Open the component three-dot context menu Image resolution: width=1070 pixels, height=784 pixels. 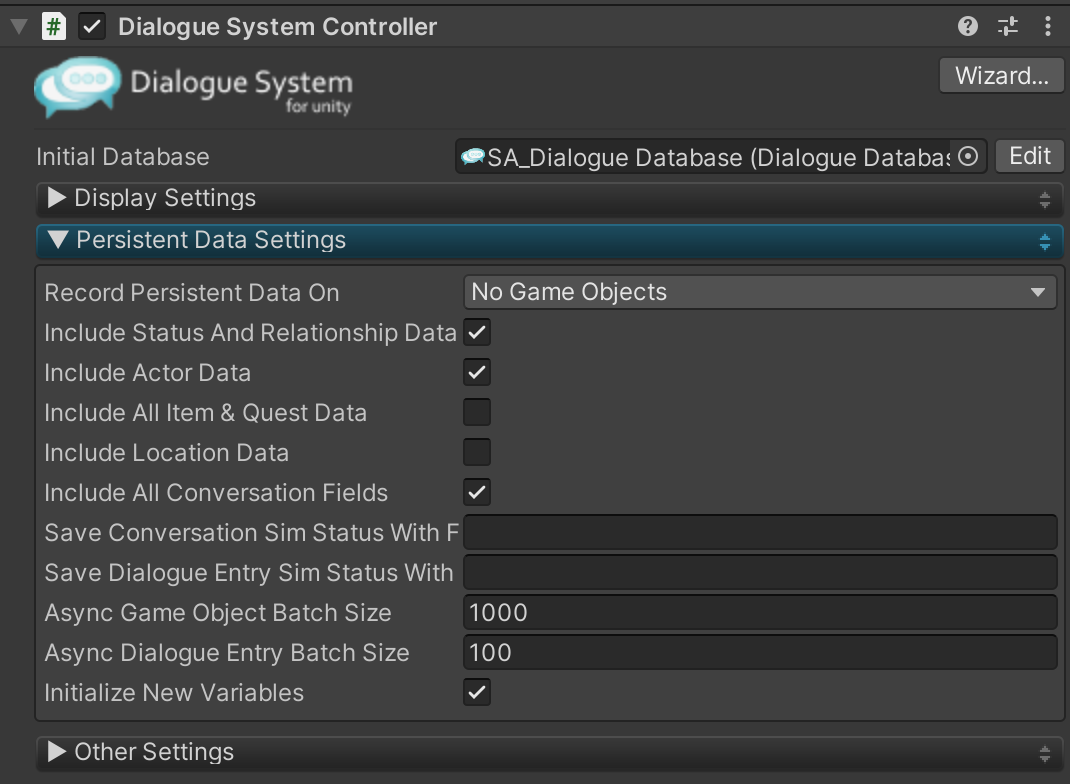[1047, 27]
